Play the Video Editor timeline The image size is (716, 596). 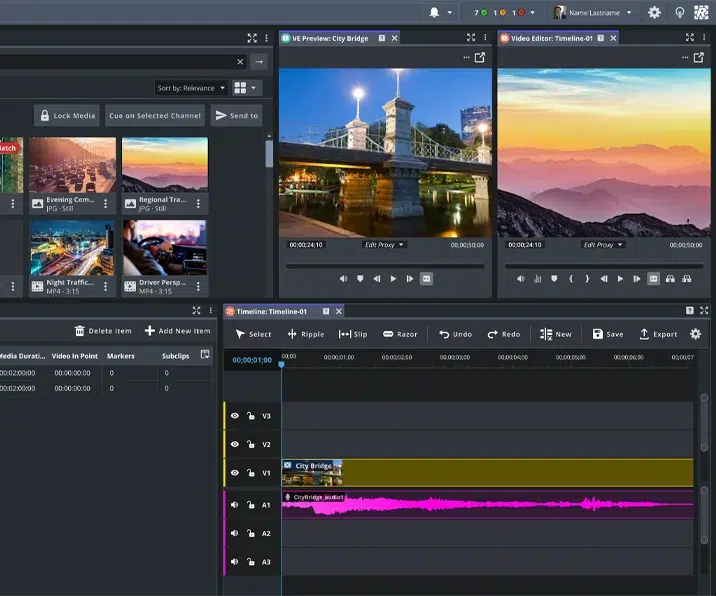pos(620,279)
